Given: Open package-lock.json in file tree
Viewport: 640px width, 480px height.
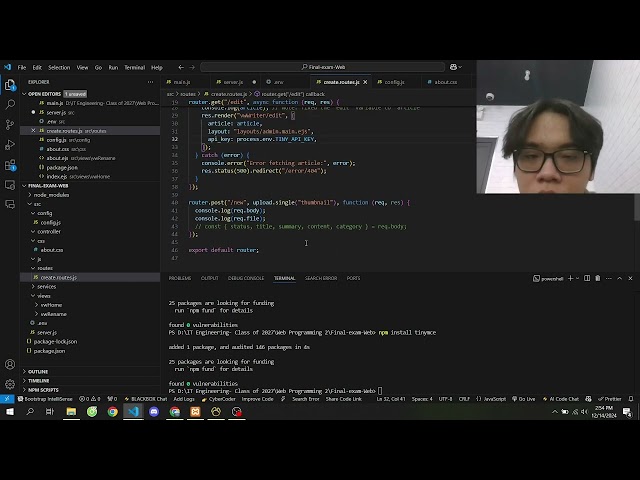Looking at the screenshot, I should 55,342.
